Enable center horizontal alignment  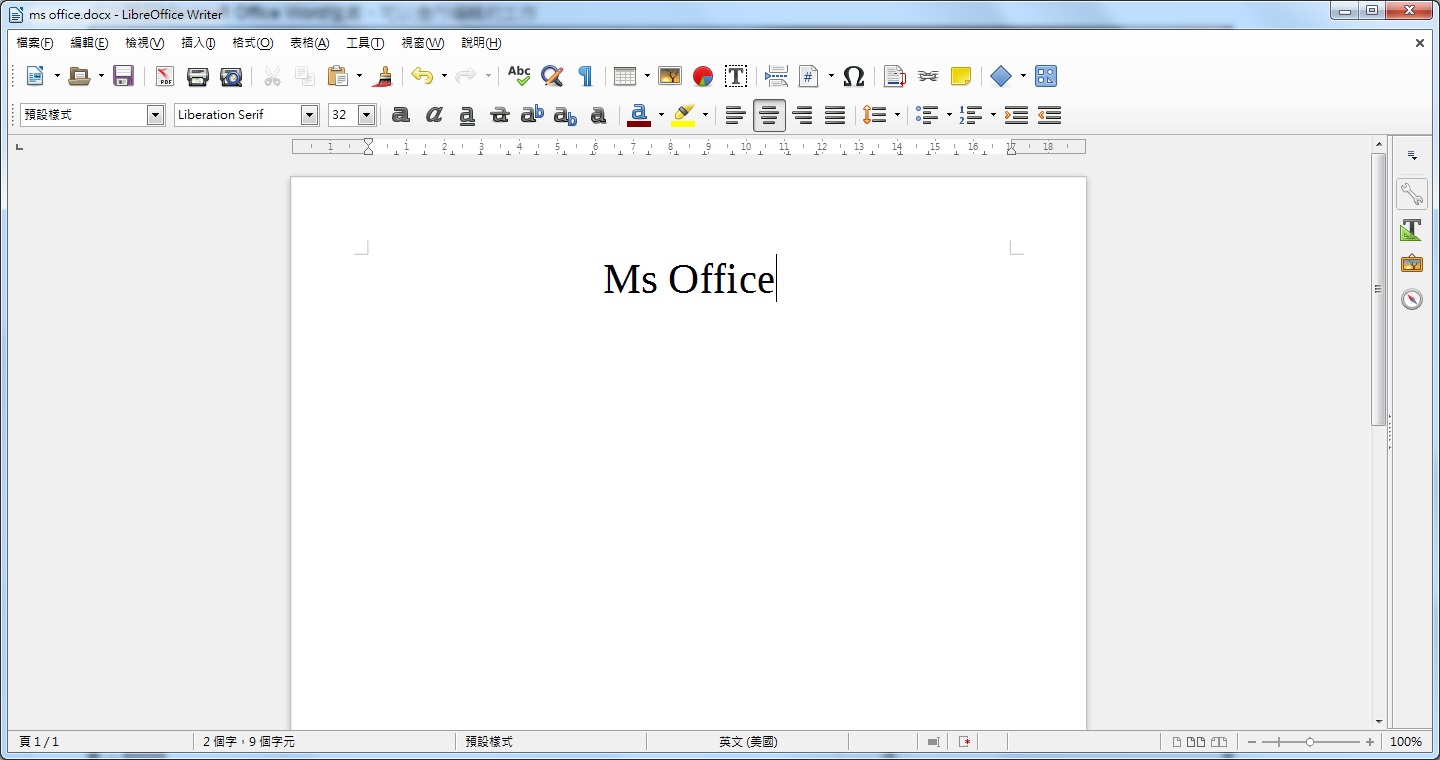[769, 115]
